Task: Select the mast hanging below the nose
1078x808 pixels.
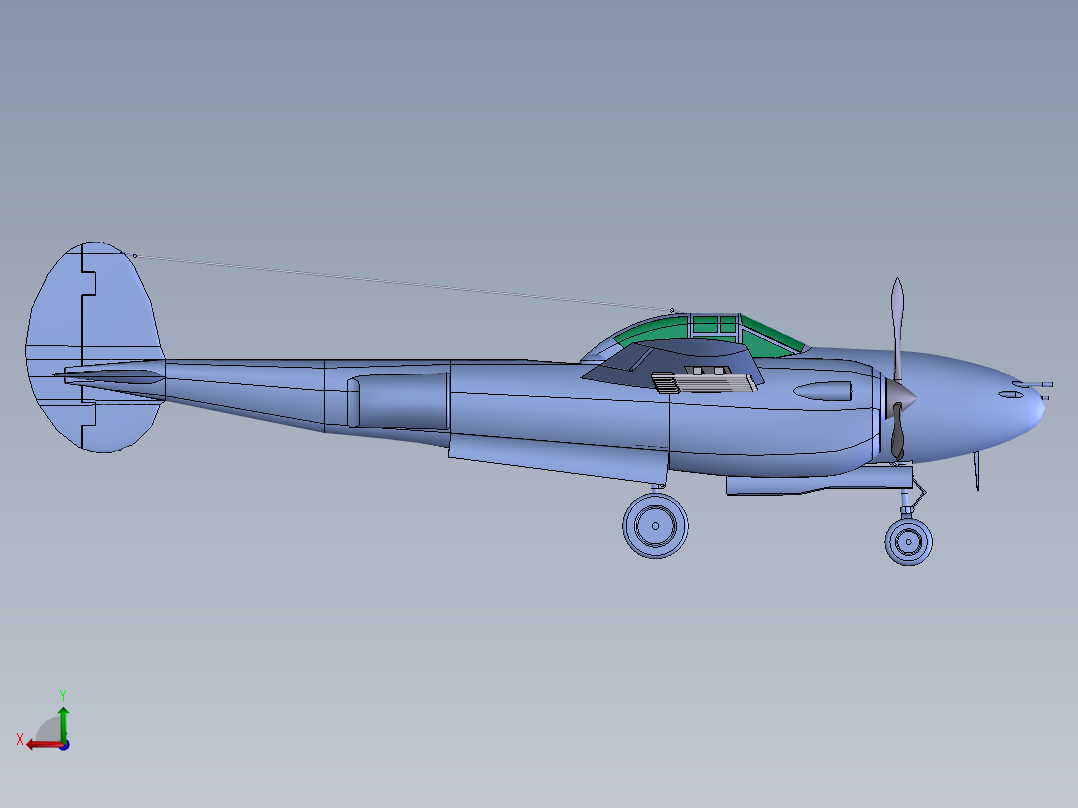Action: click(976, 471)
